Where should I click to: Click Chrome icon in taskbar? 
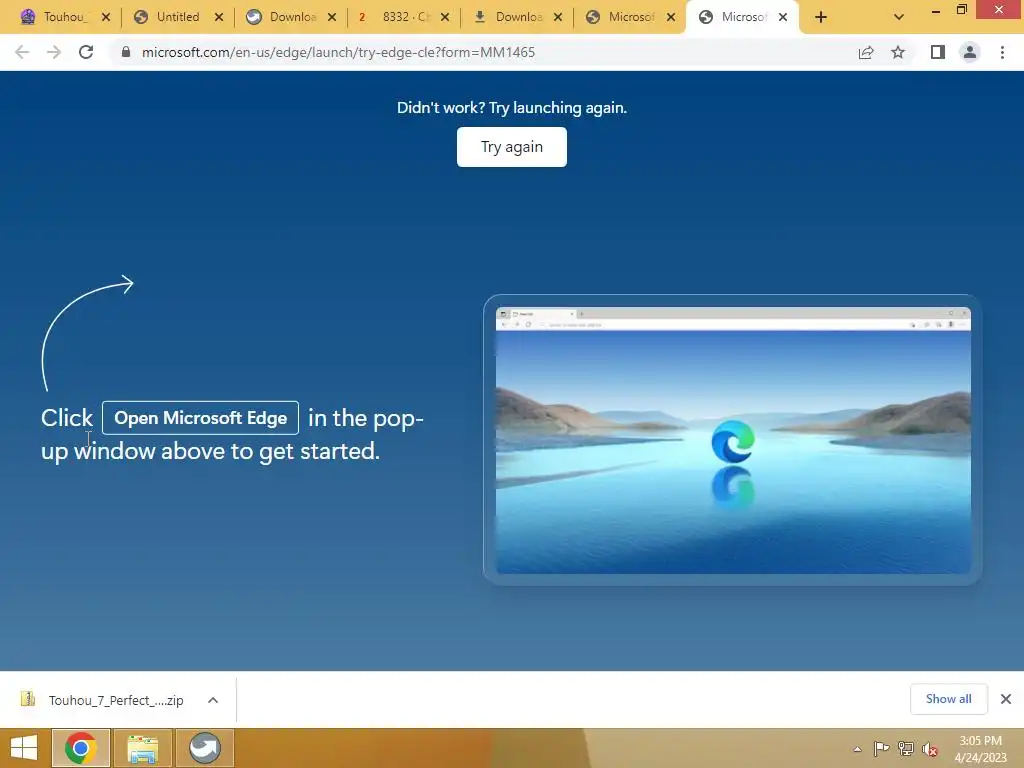[81, 748]
